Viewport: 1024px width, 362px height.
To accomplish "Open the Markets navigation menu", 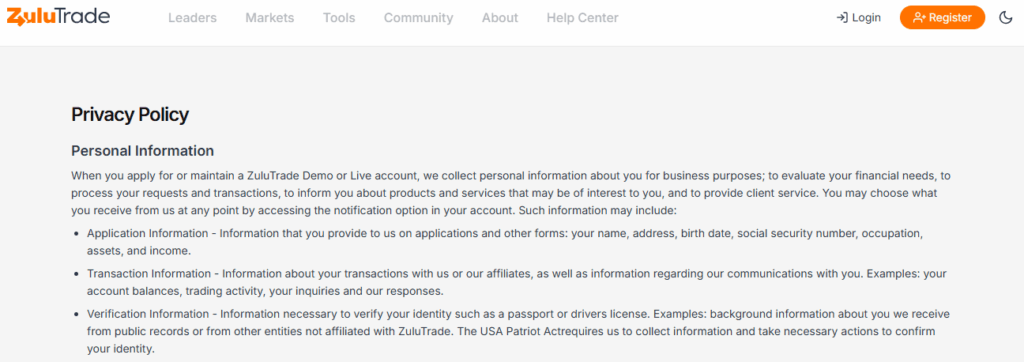I will click(270, 18).
